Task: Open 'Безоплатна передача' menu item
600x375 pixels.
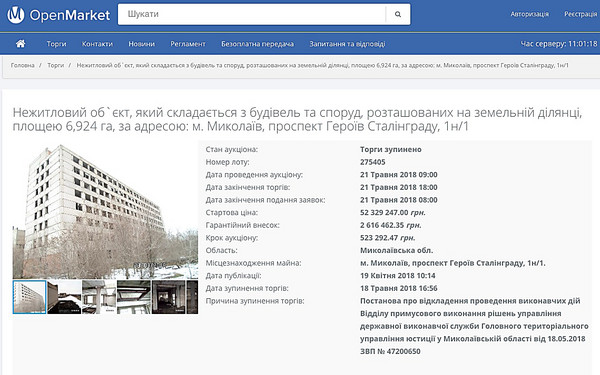Action: tap(258, 44)
